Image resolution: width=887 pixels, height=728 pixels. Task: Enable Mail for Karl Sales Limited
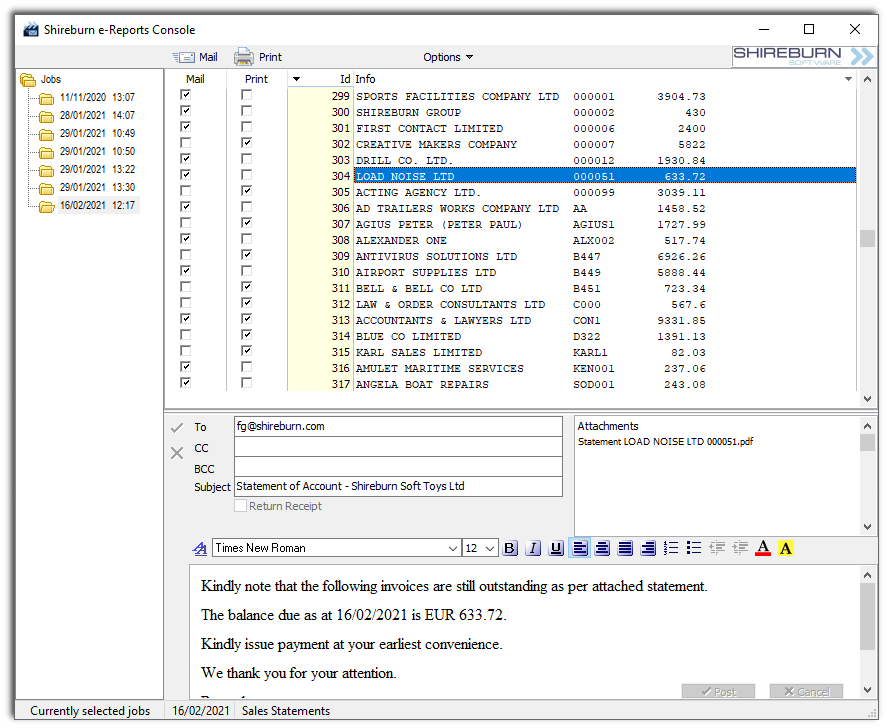click(186, 351)
